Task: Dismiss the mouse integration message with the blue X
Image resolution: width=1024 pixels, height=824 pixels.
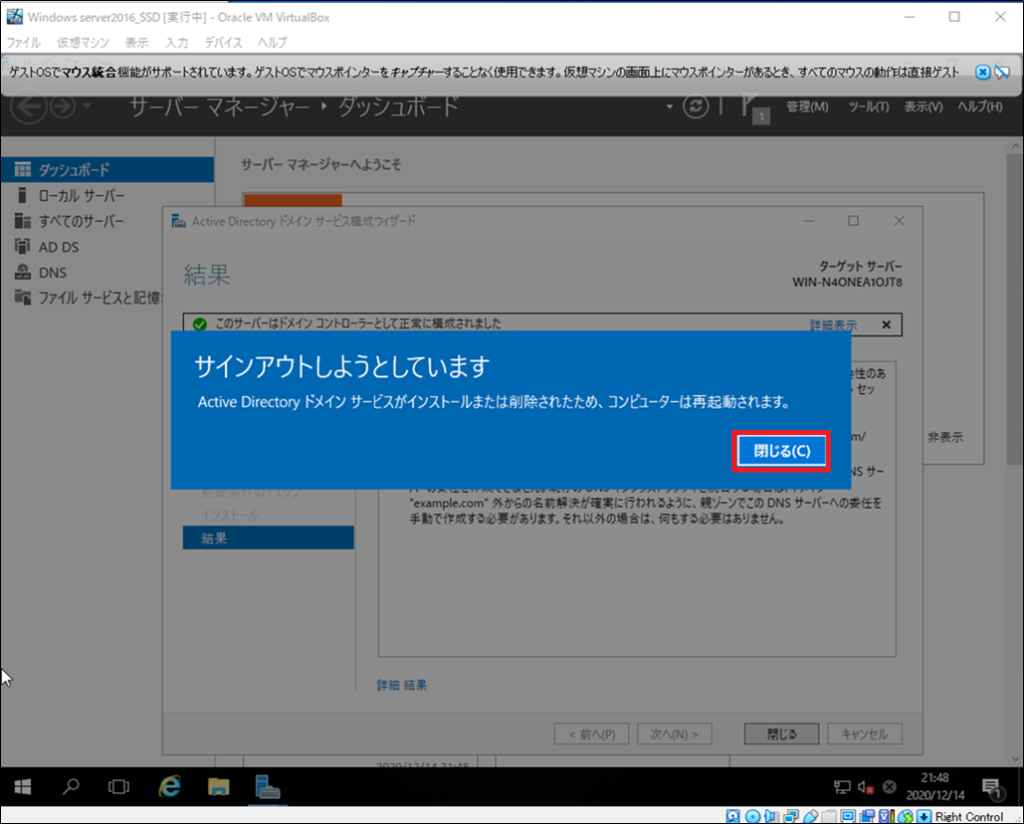Action: [982, 72]
